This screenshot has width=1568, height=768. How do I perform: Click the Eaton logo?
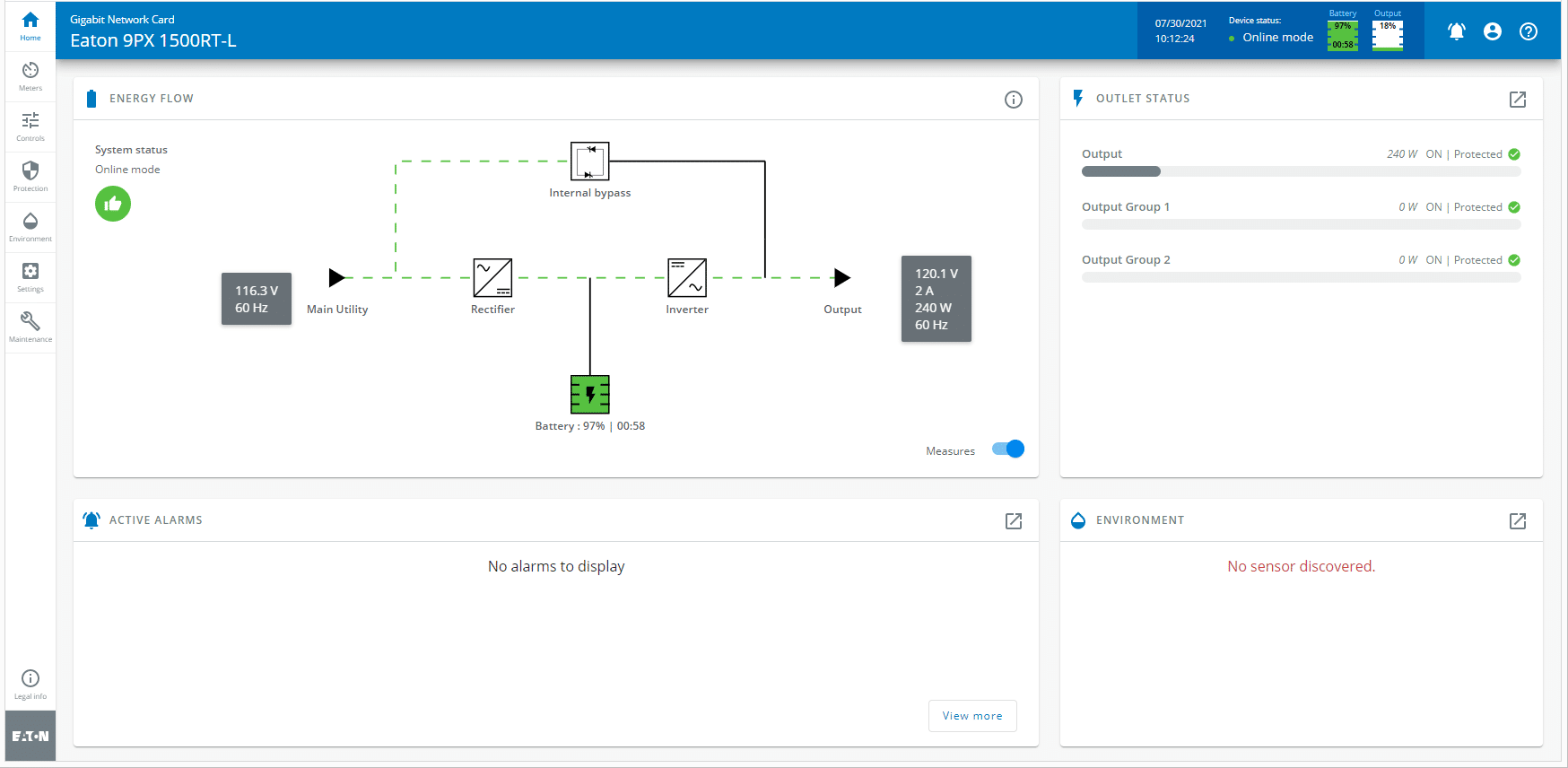click(x=30, y=736)
